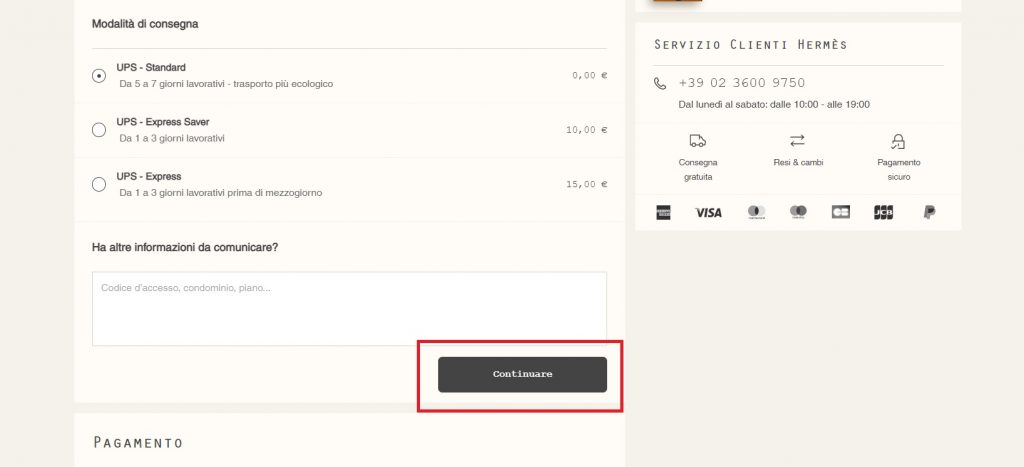Focus the additional delivery information text box
This screenshot has width=1024, height=467.
tap(349, 308)
